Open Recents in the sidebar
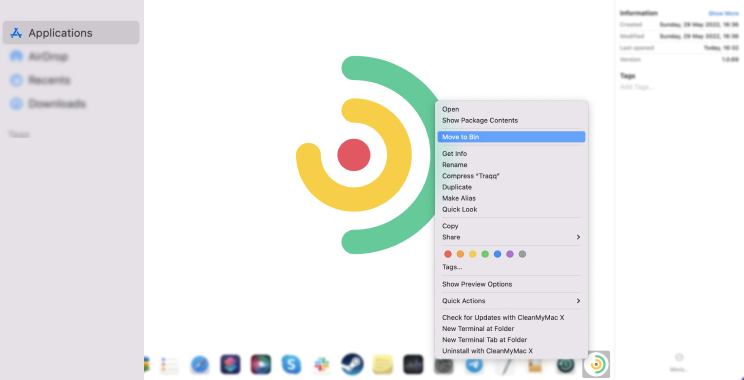This screenshot has width=744, height=380. point(71,80)
